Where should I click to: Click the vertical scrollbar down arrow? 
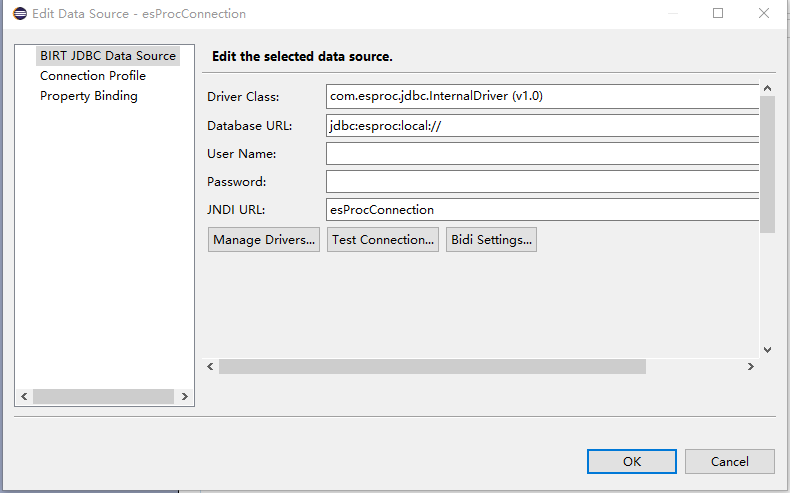click(x=767, y=349)
